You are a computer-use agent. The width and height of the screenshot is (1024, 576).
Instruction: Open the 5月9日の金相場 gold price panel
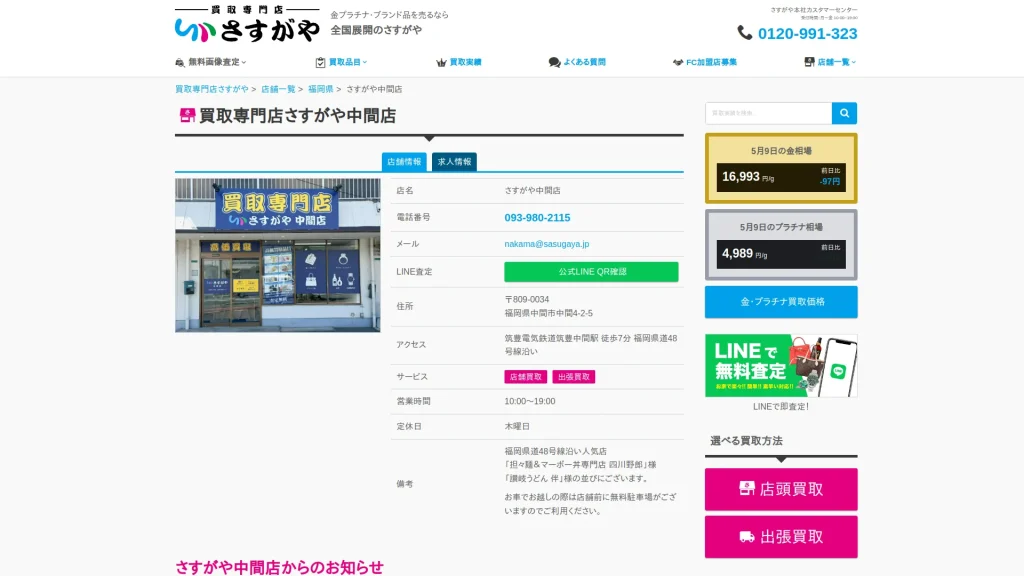[781, 168]
